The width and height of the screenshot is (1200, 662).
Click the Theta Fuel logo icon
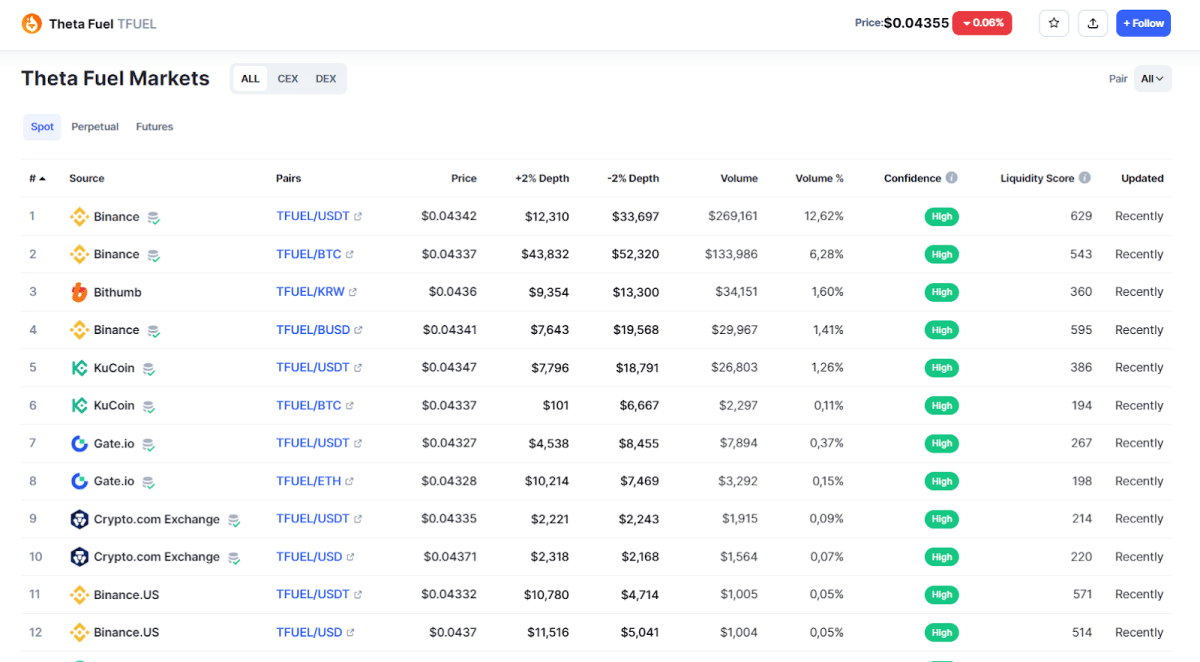tap(31, 22)
